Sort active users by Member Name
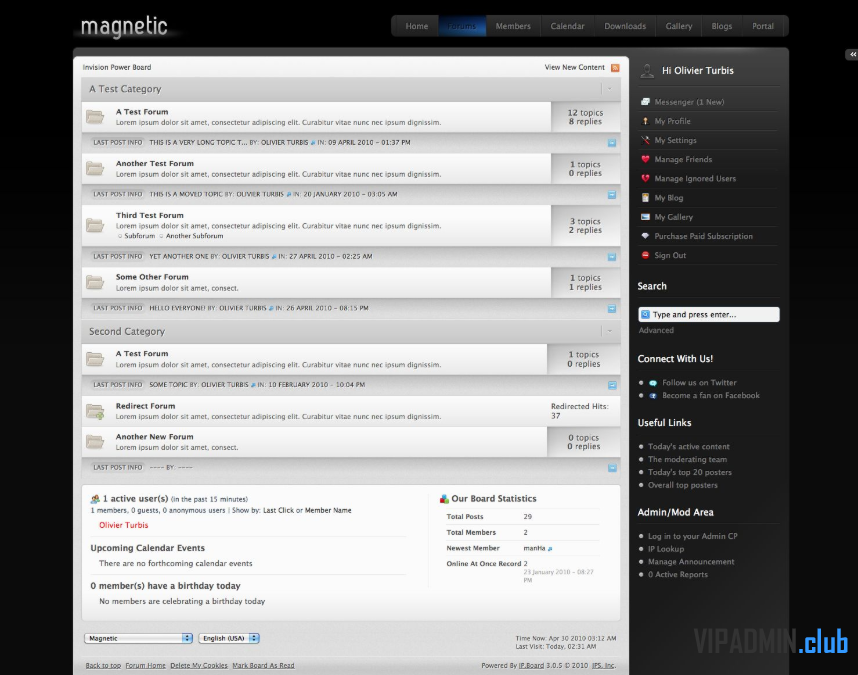This screenshot has width=858, height=675. (328, 510)
